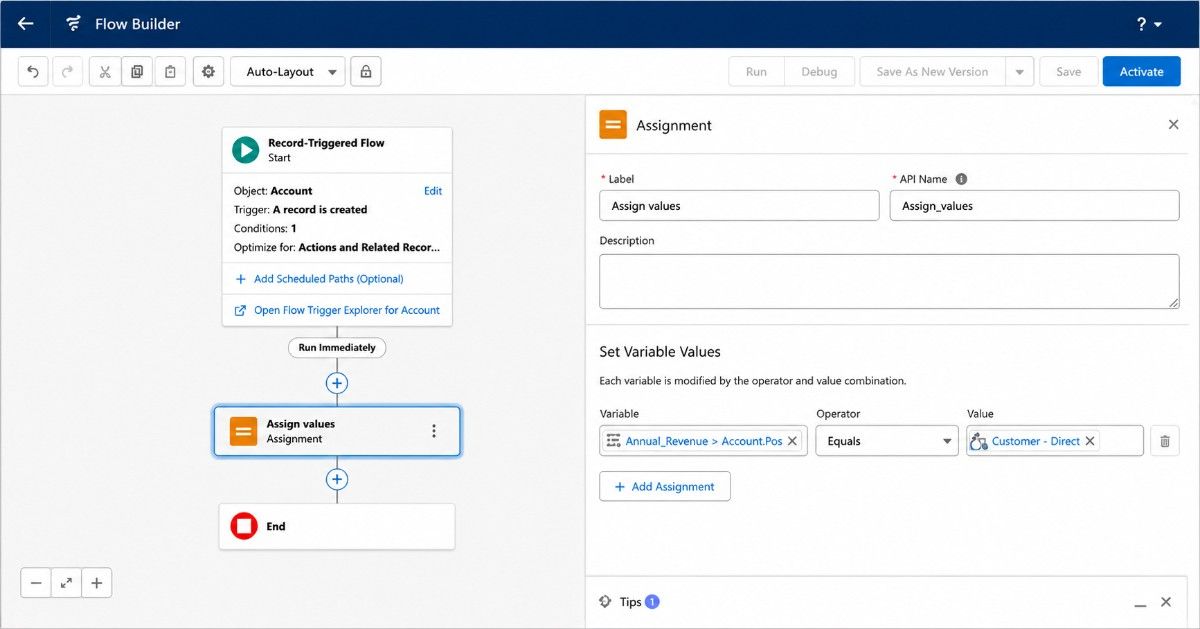Click the Debug button
Viewport: 1200px width, 629px height.
(x=819, y=72)
